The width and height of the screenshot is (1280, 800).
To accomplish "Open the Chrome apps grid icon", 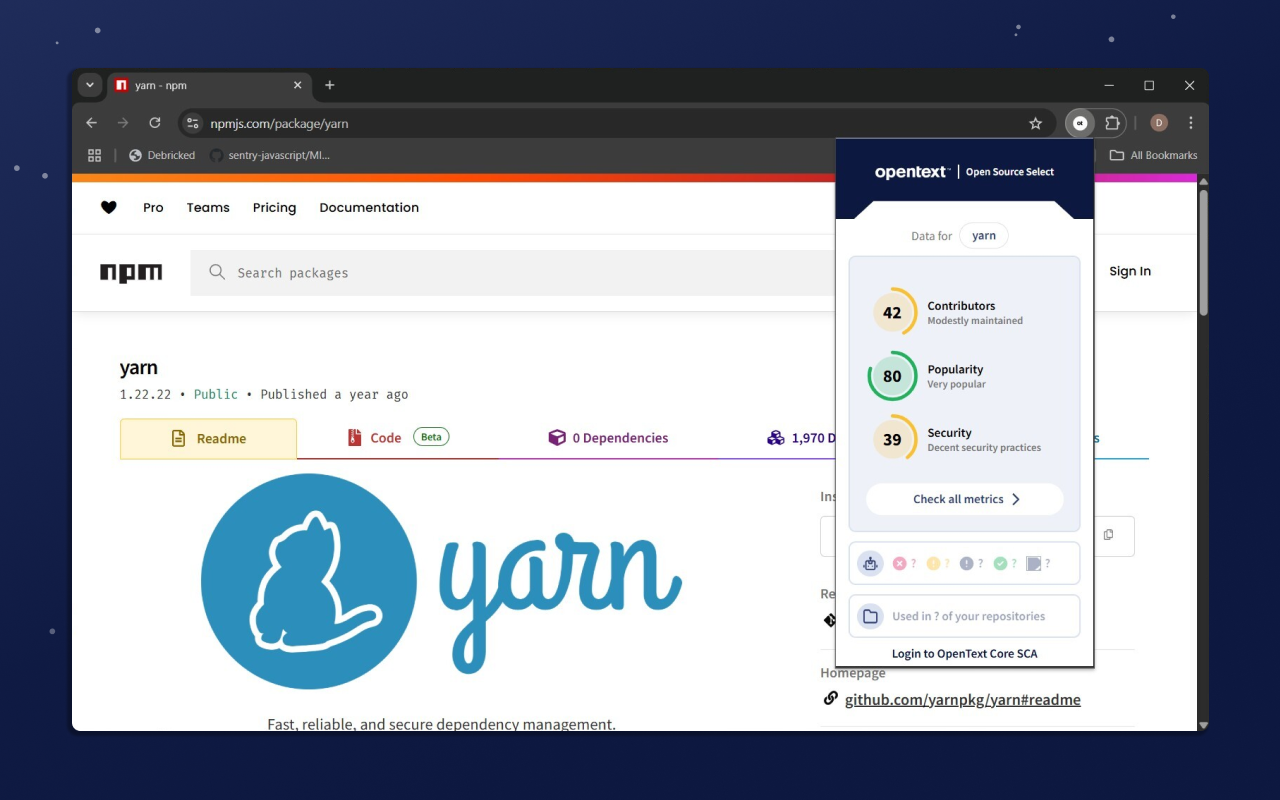I will coord(95,155).
